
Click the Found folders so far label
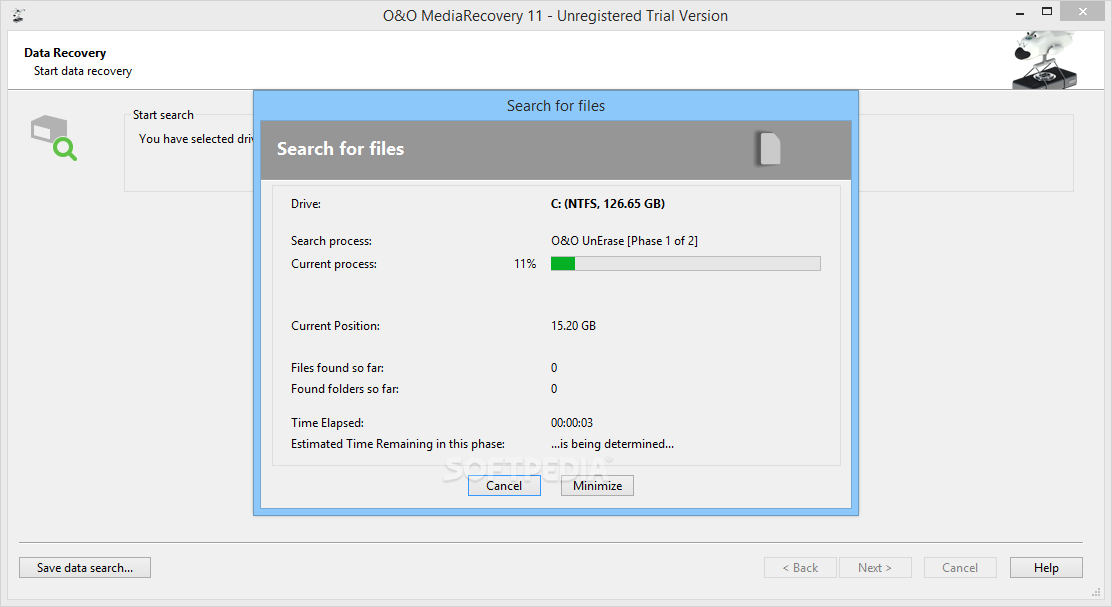pyautogui.click(x=345, y=389)
